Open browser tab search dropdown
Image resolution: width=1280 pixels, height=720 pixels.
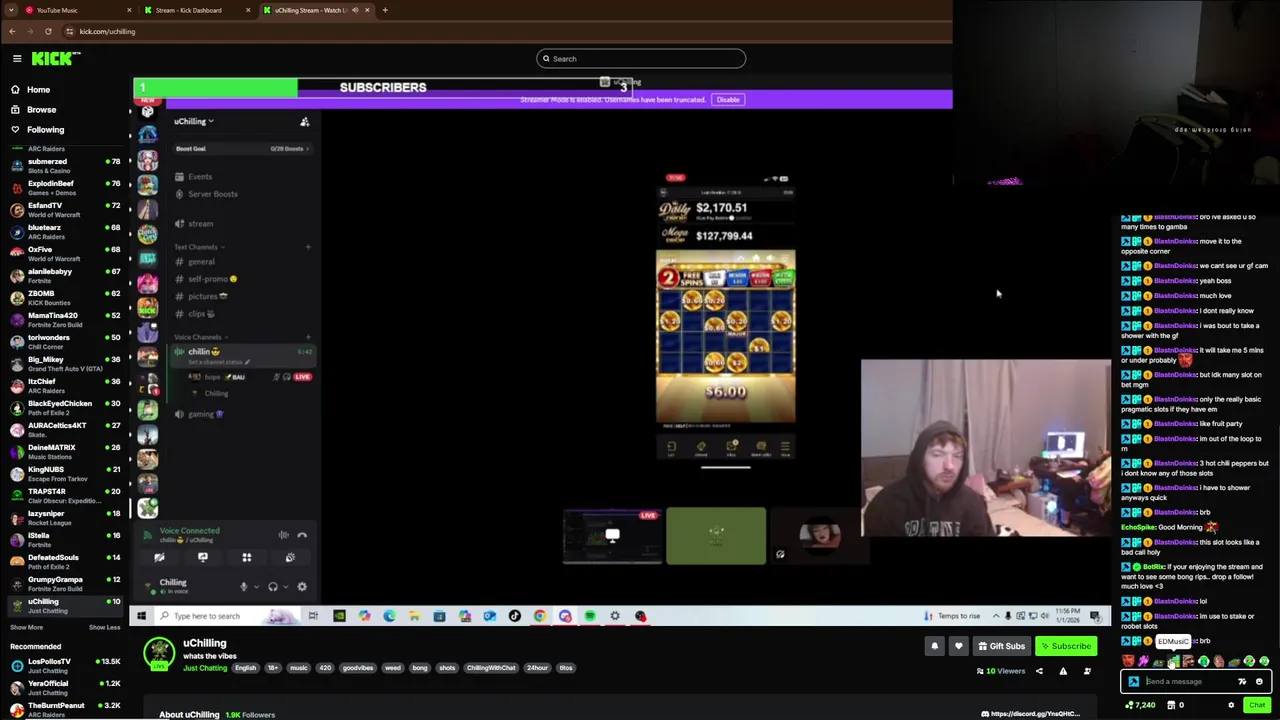point(12,10)
